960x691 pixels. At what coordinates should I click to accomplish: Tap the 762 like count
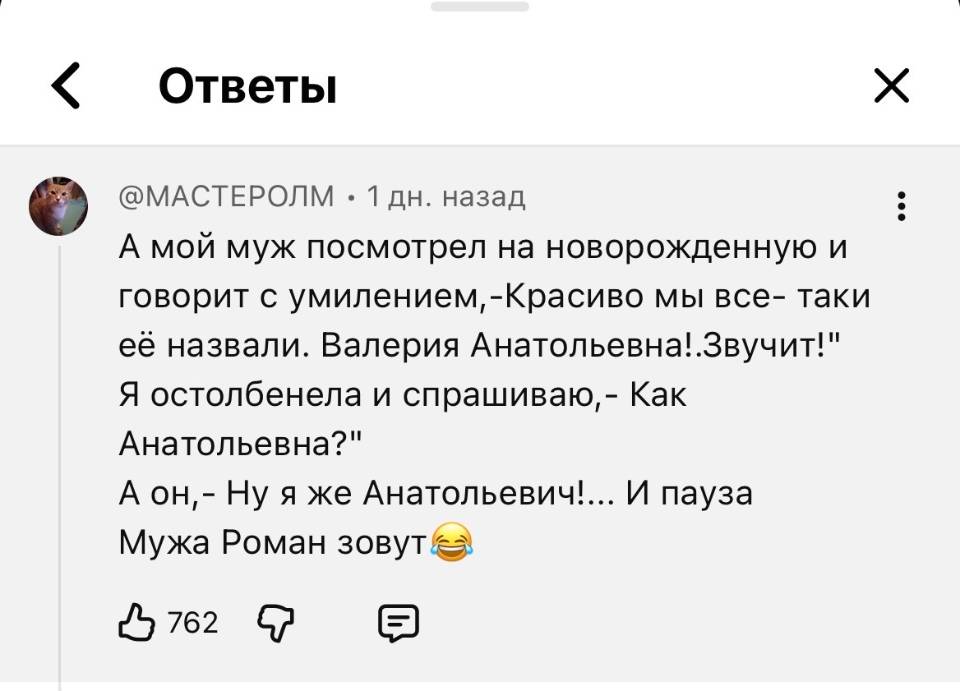(192, 622)
